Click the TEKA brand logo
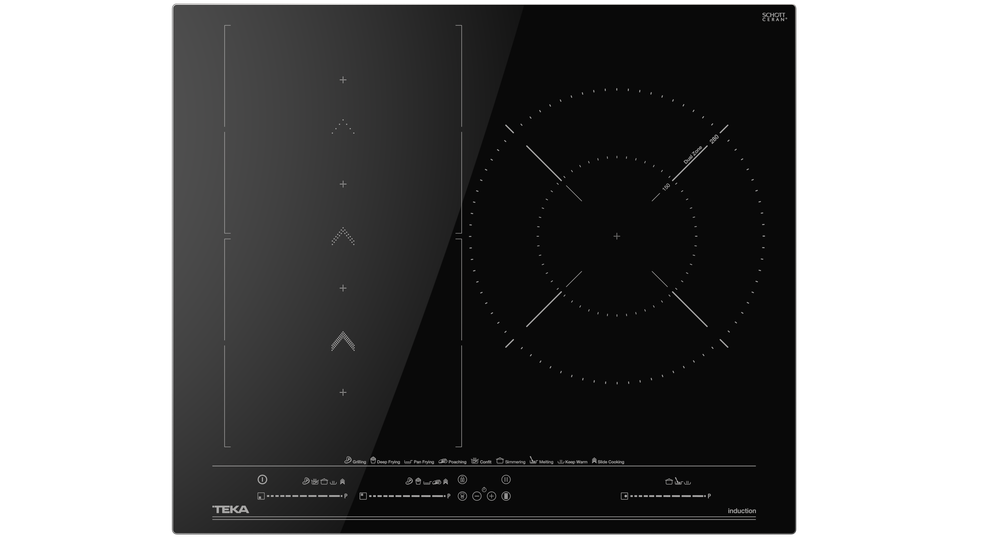 click(231, 510)
